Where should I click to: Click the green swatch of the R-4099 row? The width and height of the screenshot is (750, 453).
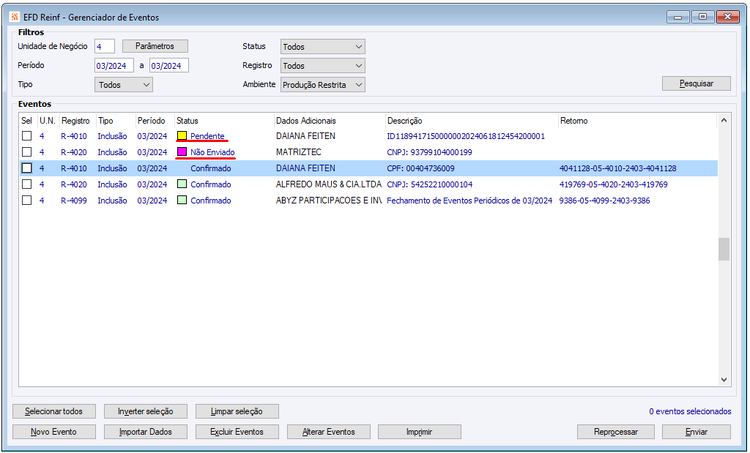pyautogui.click(x=182, y=200)
